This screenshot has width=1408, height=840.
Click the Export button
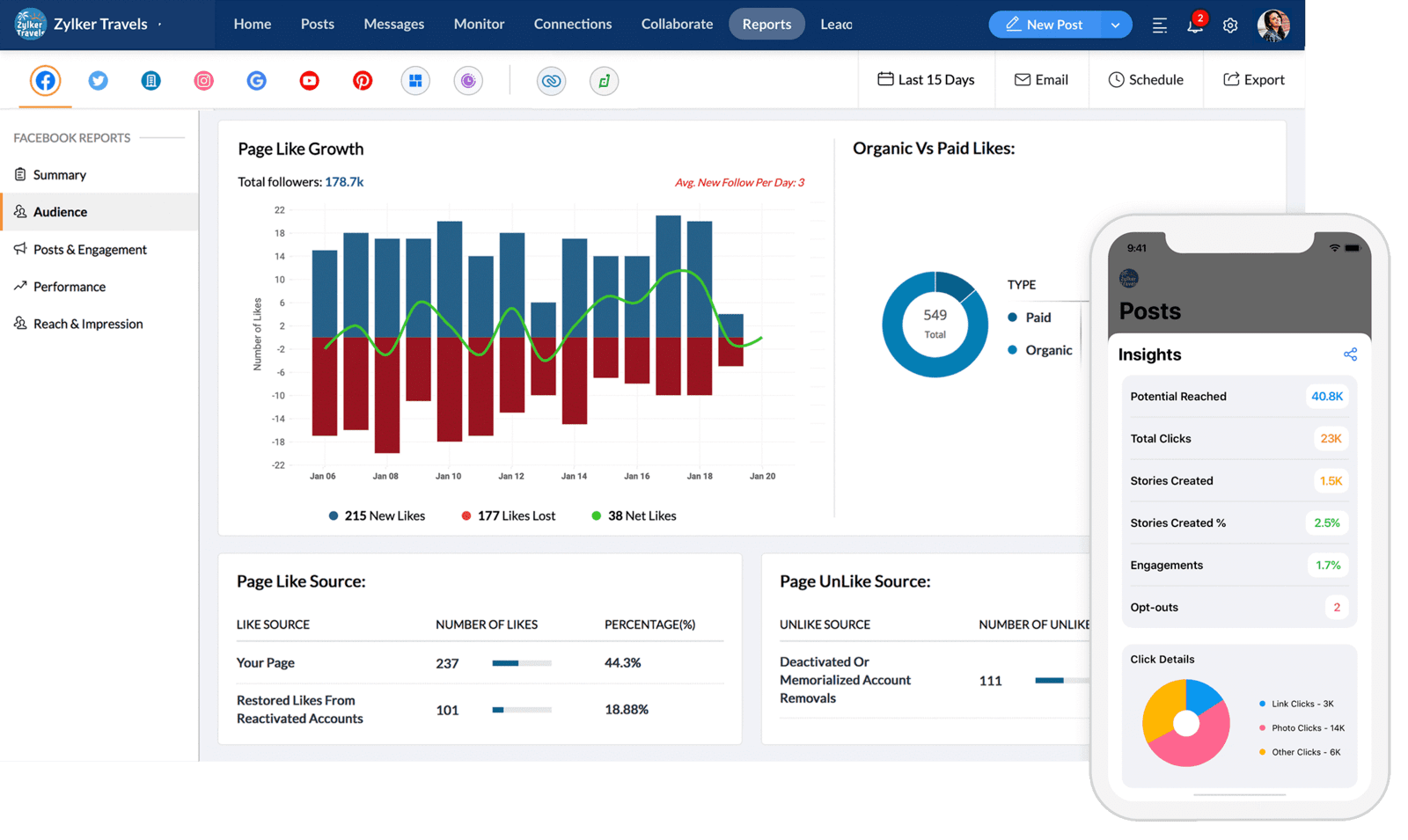(1253, 79)
